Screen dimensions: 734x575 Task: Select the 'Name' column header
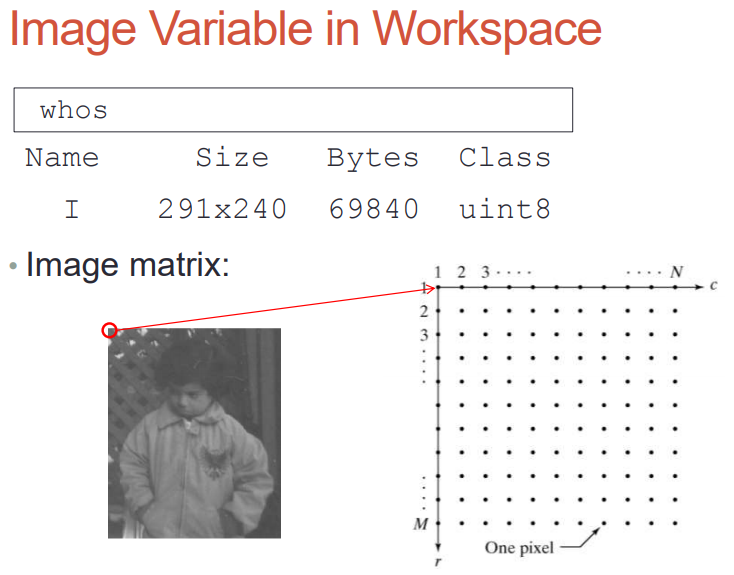click(x=62, y=157)
